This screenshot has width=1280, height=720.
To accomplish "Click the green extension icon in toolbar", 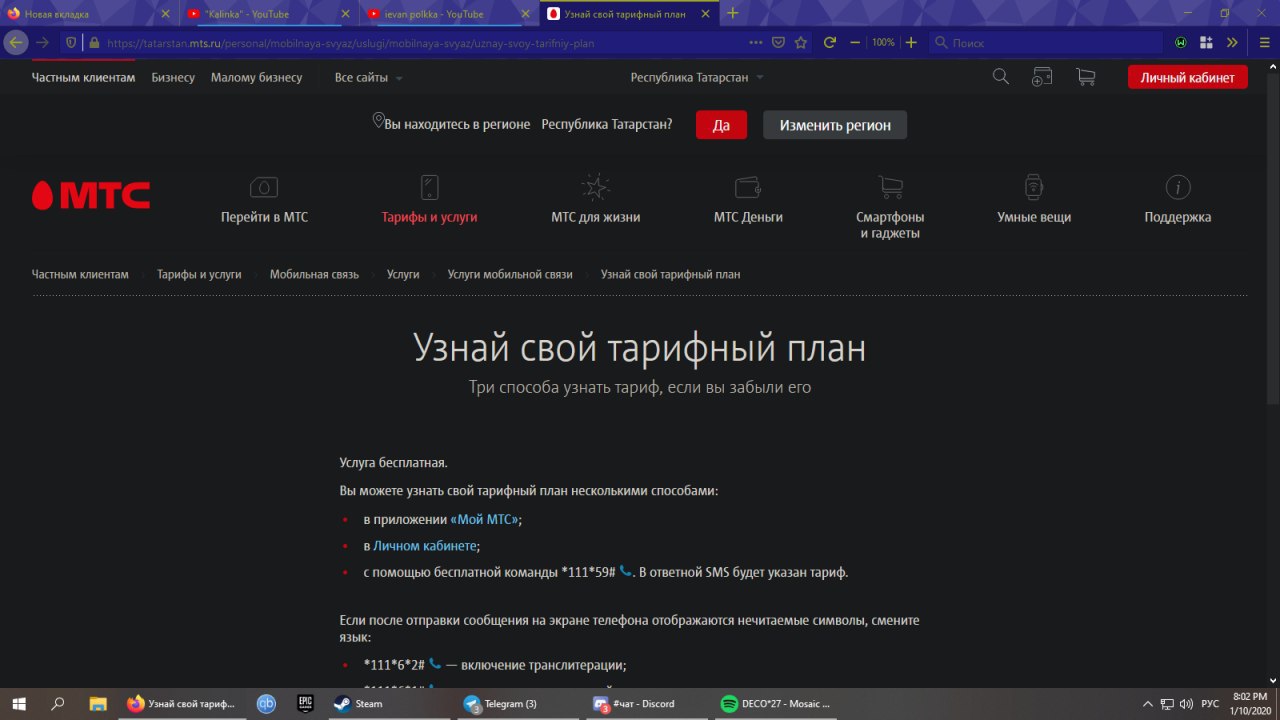I will [1181, 43].
